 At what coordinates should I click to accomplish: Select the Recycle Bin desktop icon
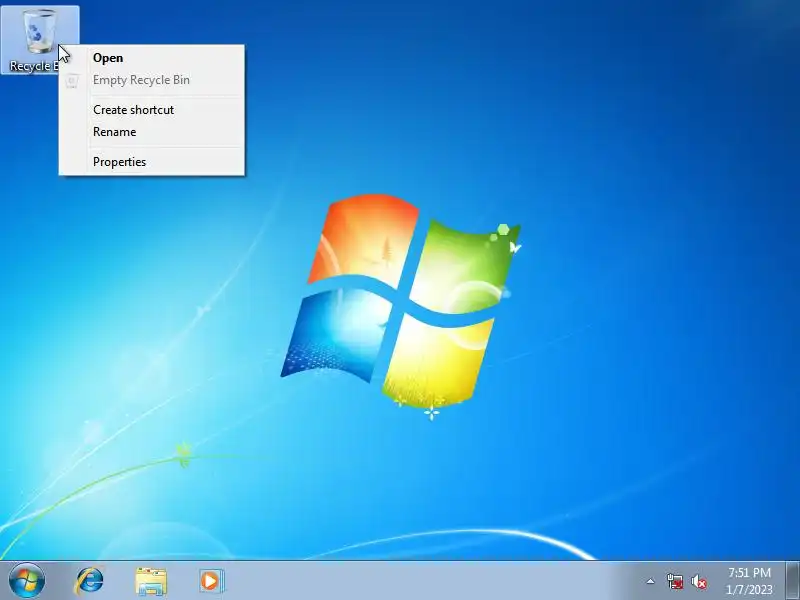click(x=40, y=40)
